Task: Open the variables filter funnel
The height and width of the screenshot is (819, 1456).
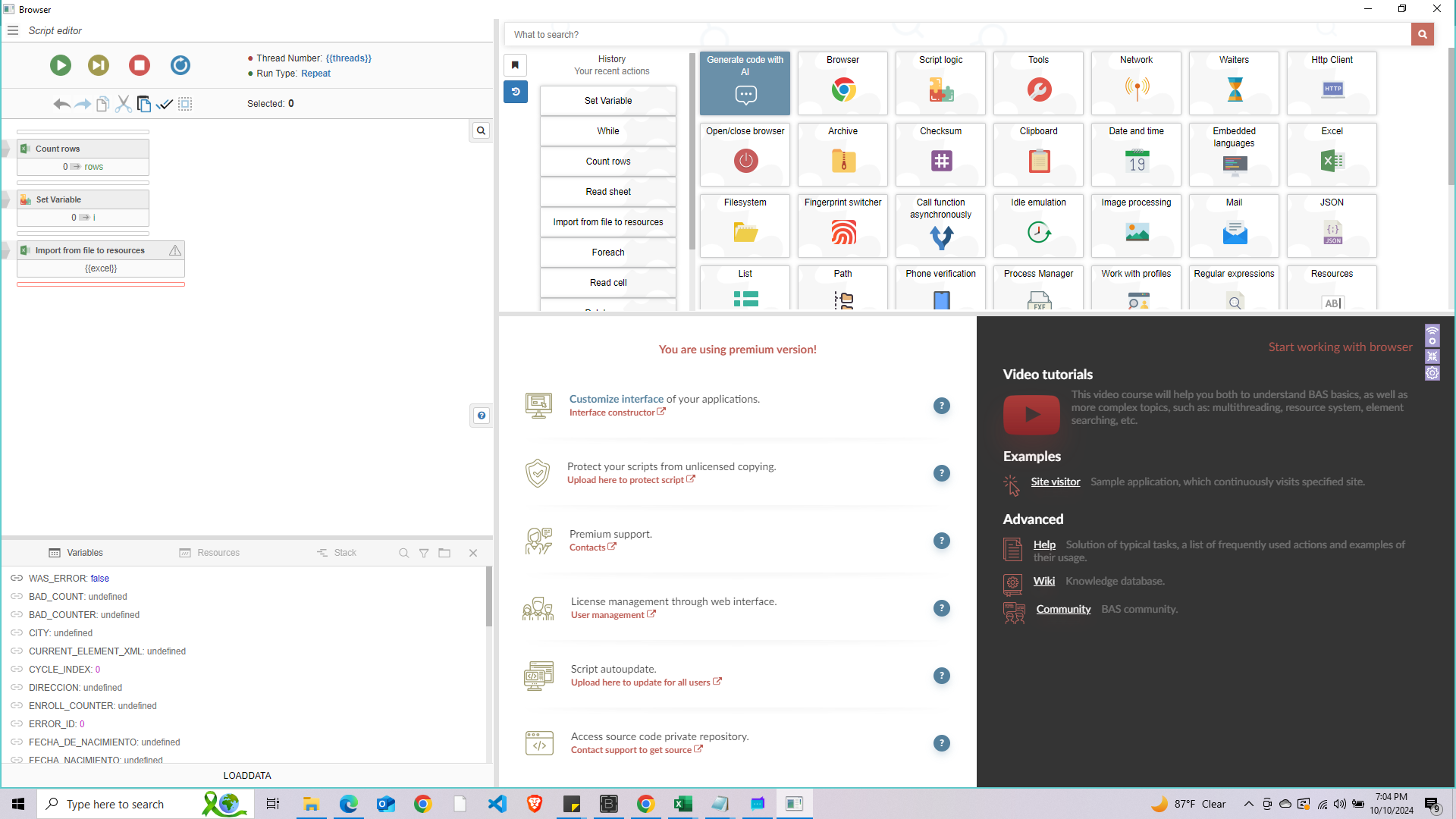Action: [424, 553]
